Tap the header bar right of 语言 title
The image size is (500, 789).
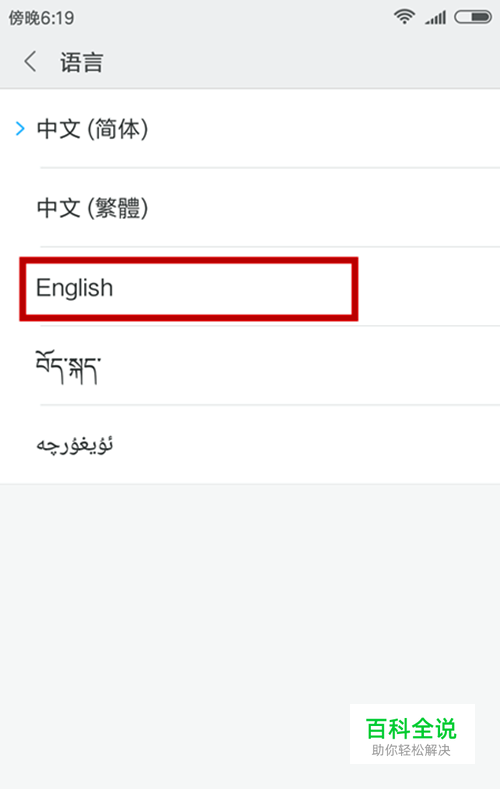(302, 62)
